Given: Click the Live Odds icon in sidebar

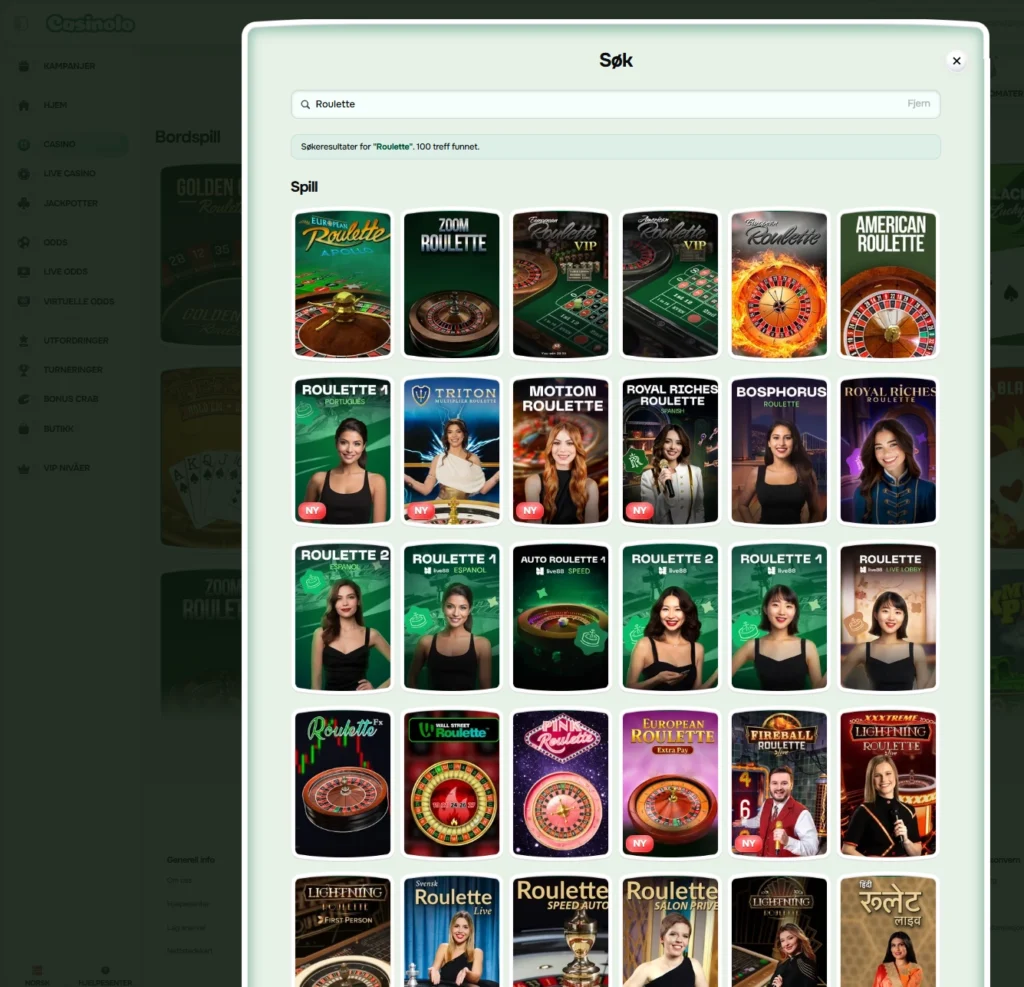Looking at the screenshot, I should click(x=24, y=272).
